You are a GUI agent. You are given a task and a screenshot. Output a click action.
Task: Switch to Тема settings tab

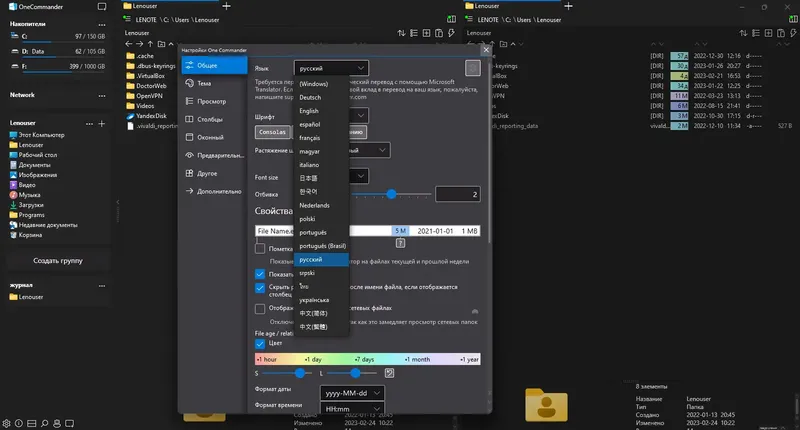click(214, 83)
